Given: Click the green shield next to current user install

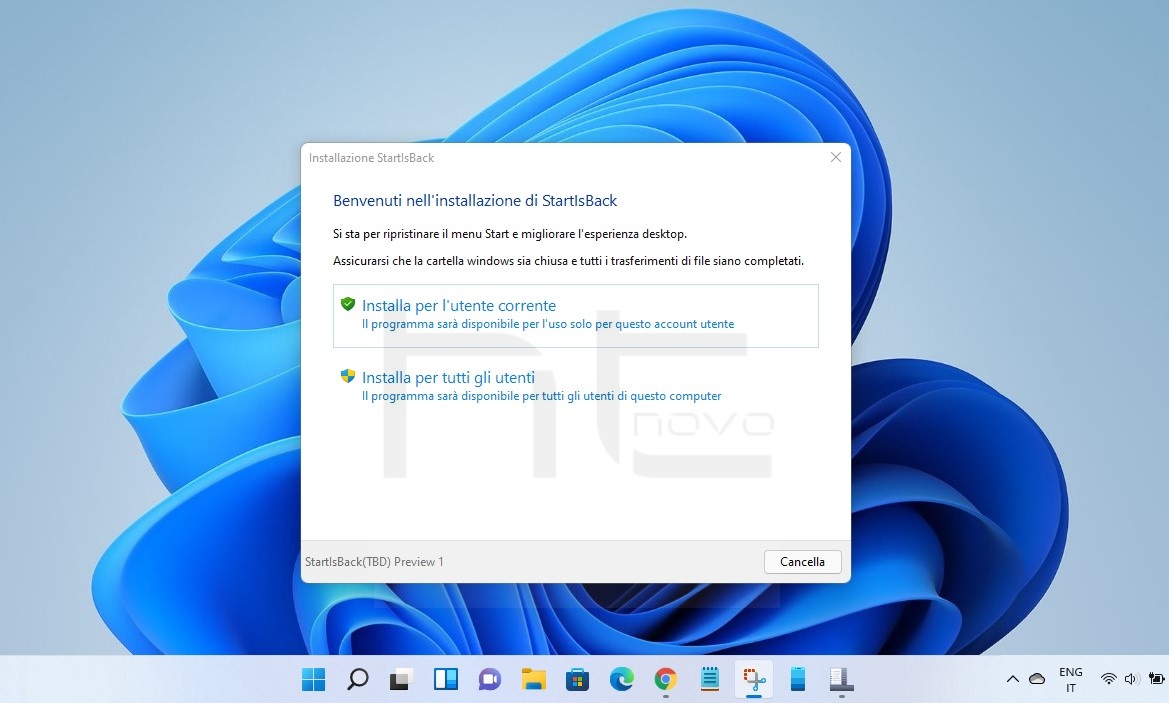Looking at the screenshot, I should click(x=348, y=303).
